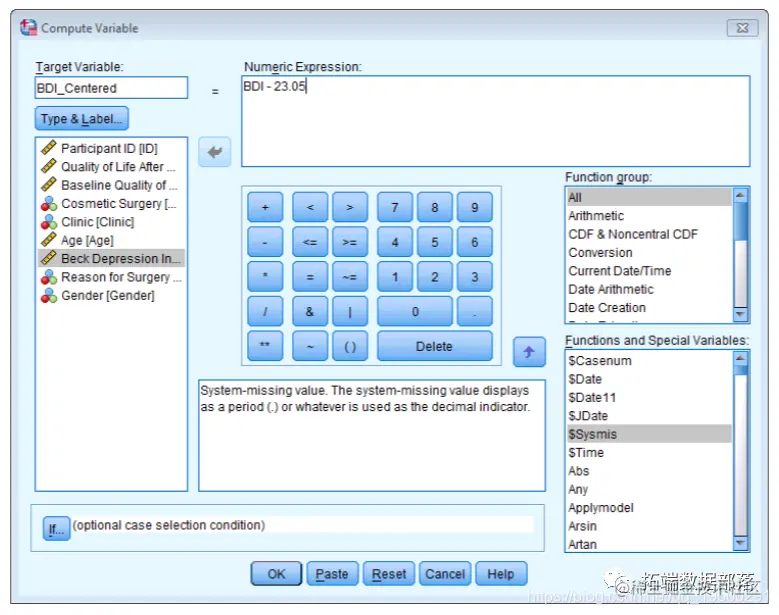The image size is (779, 615).
Task: Click keypad number 3
Action: 474,277
